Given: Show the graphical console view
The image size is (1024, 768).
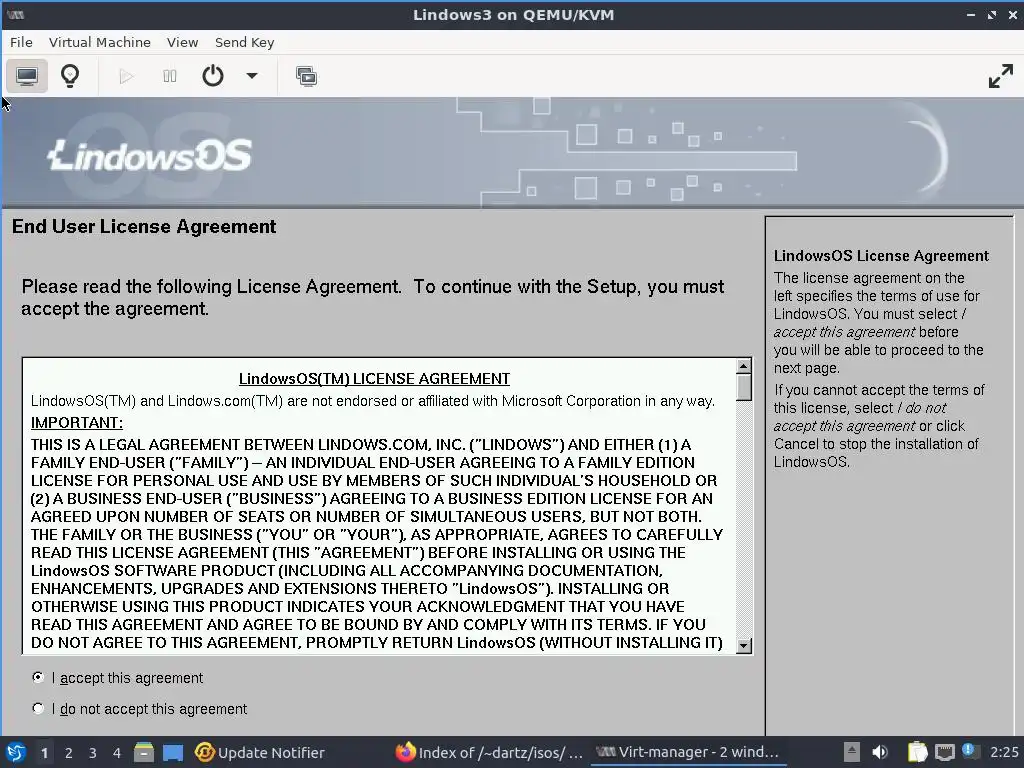Looking at the screenshot, I should tap(27, 76).
